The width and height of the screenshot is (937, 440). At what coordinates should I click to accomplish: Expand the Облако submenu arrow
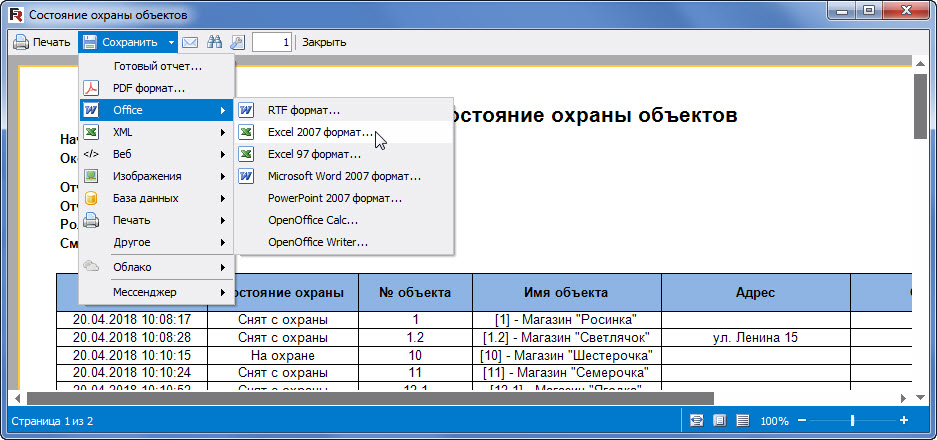[x=223, y=267]
